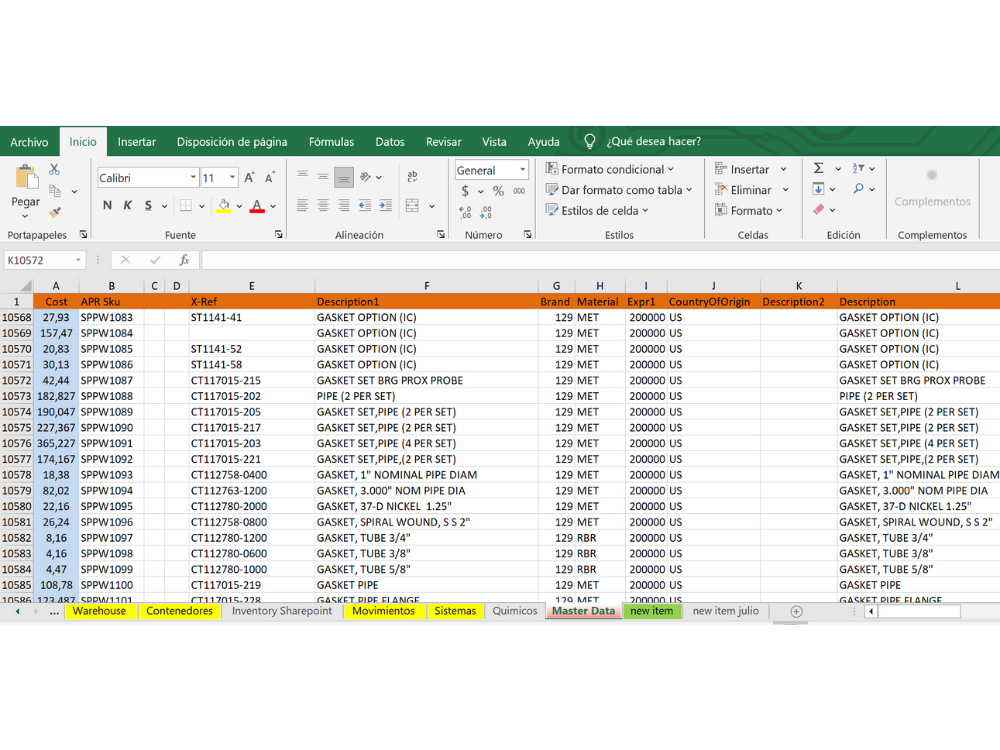The width and height of the screenshot is (1000, 750).
Task: Click the insert function fx icon
Action: click(x=184, y=260)
